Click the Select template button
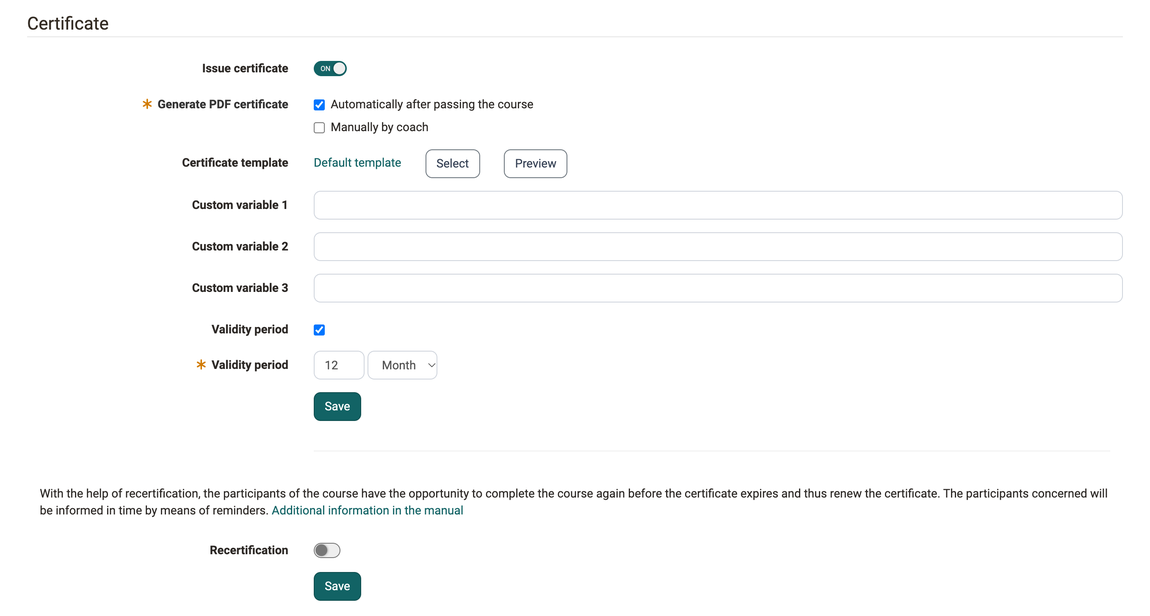Screen dimensions: 1150x616 coord(453,164)
